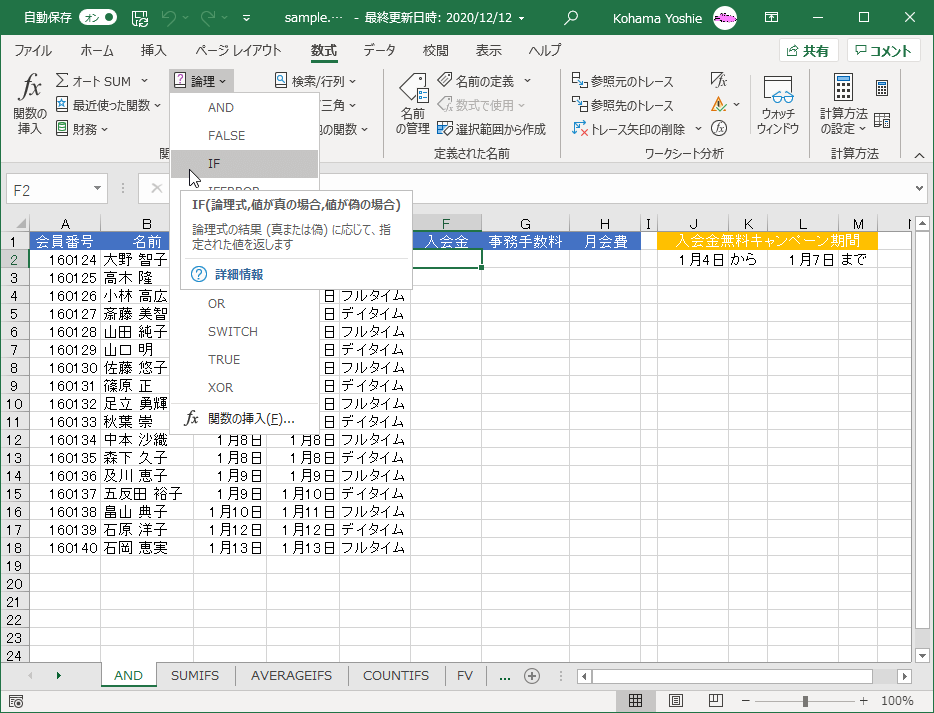
Task: Switch to Page Layout view in status bar
Action: [676, 700]
